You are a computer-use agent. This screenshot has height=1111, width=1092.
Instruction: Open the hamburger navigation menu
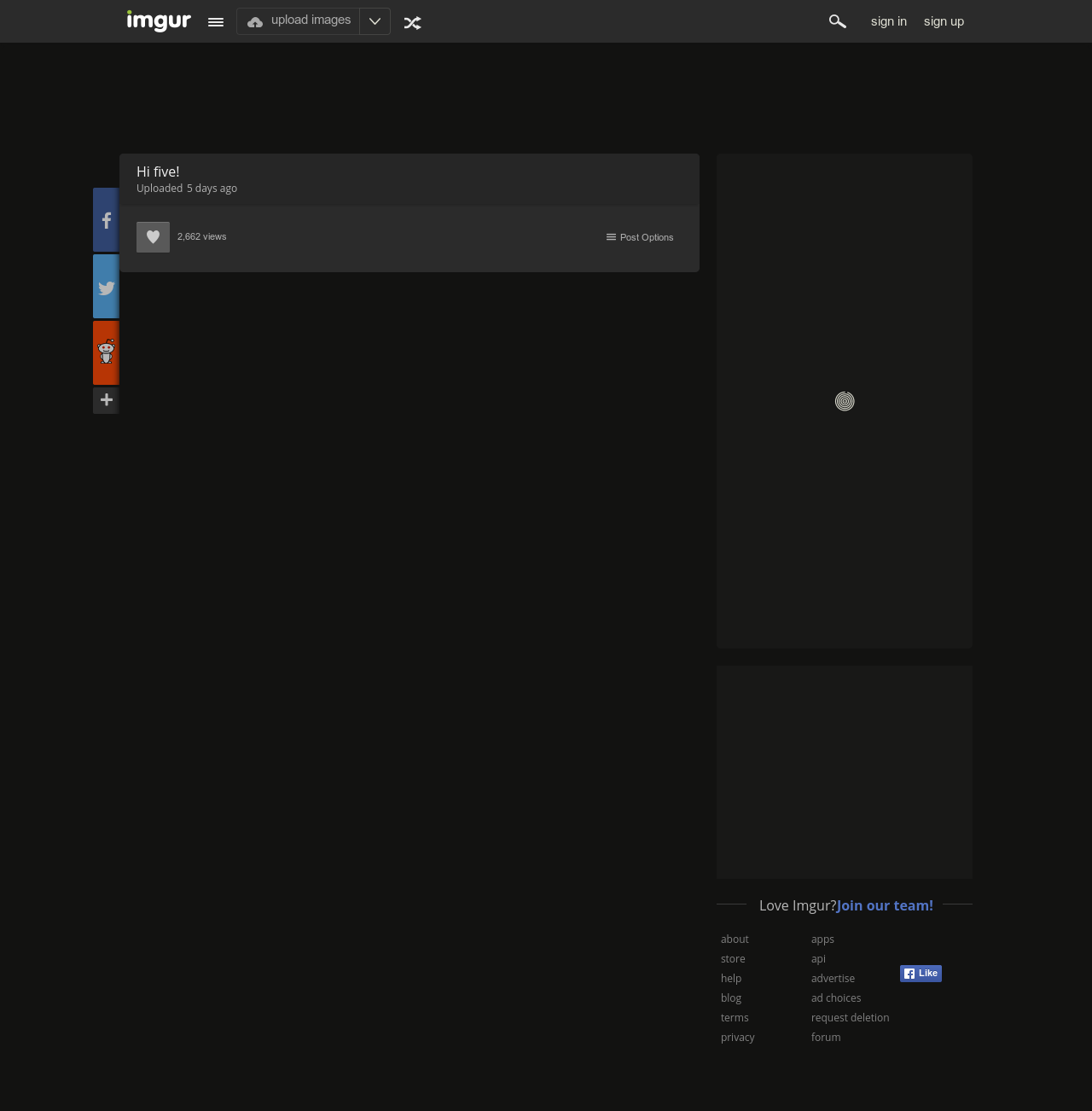coord(216,22)
